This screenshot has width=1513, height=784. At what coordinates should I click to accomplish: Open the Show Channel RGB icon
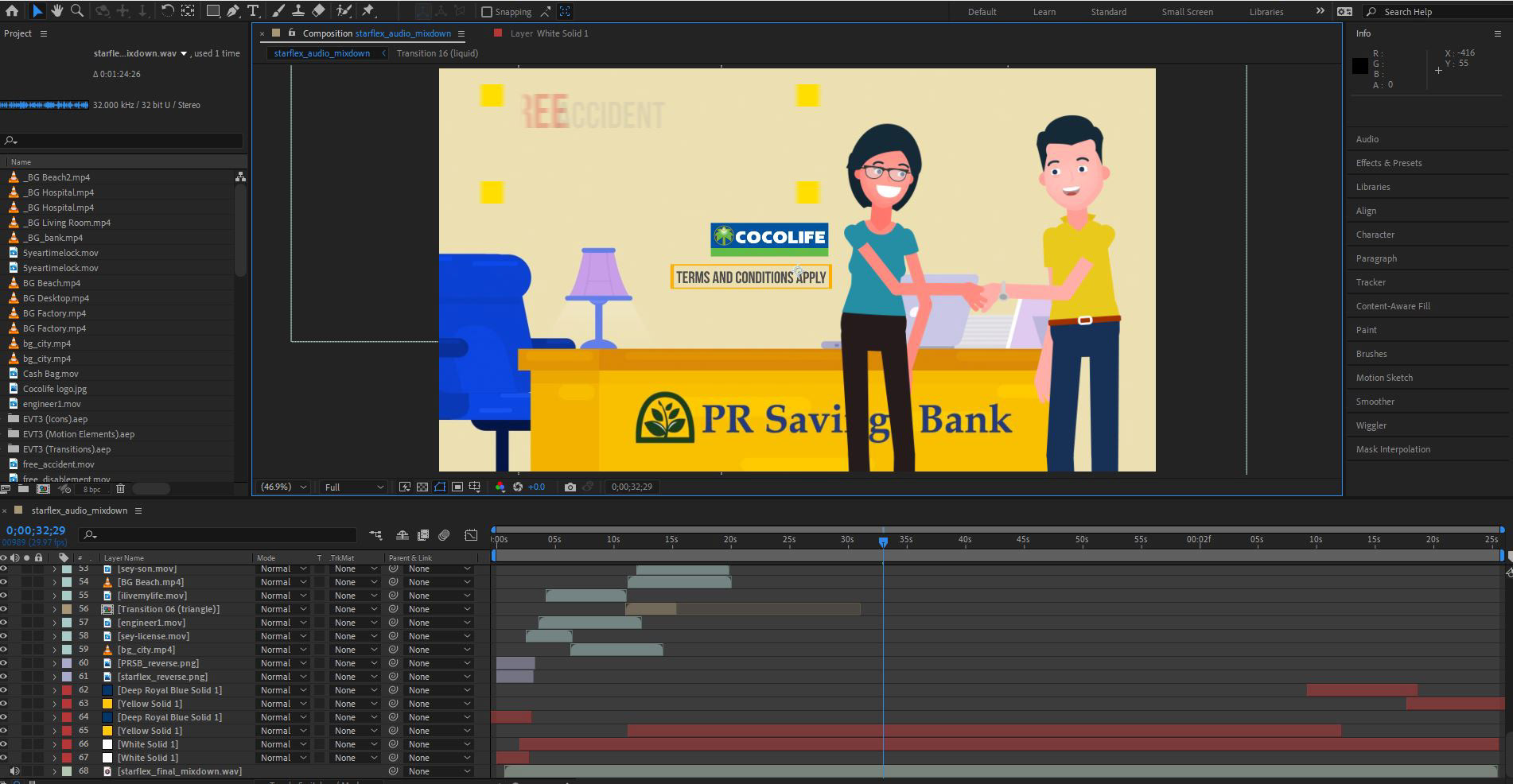pyautogui.click(x=500, y=487)
